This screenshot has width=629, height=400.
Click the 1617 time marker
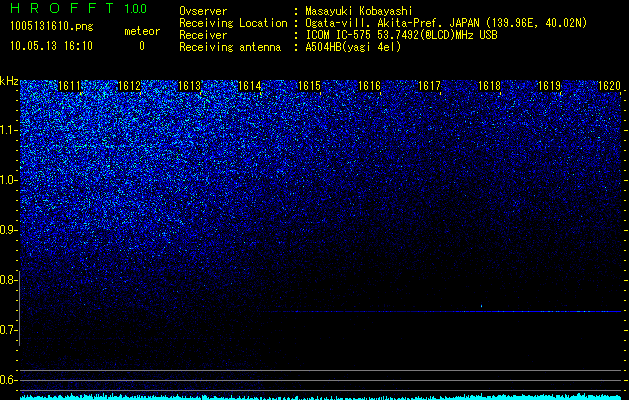pyautogui.click(x=429, y=86)
